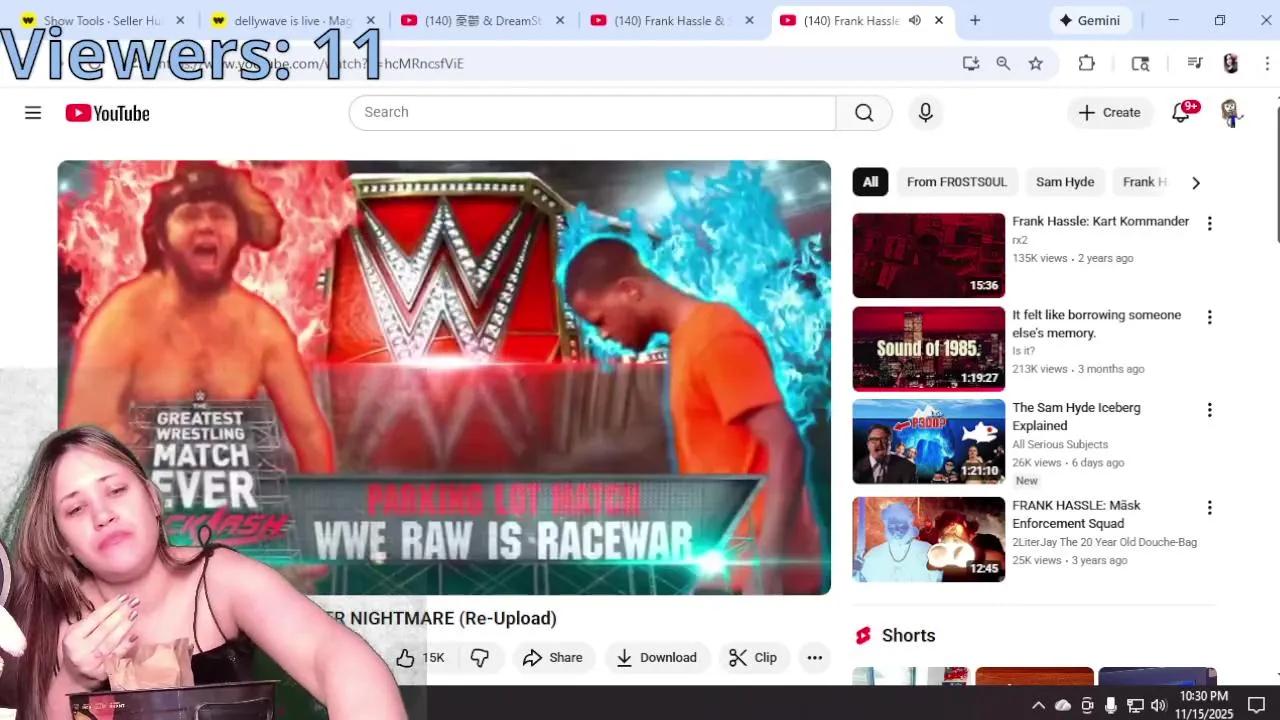
Task: Go to the YouTube home logo
Action: point(108,113)
